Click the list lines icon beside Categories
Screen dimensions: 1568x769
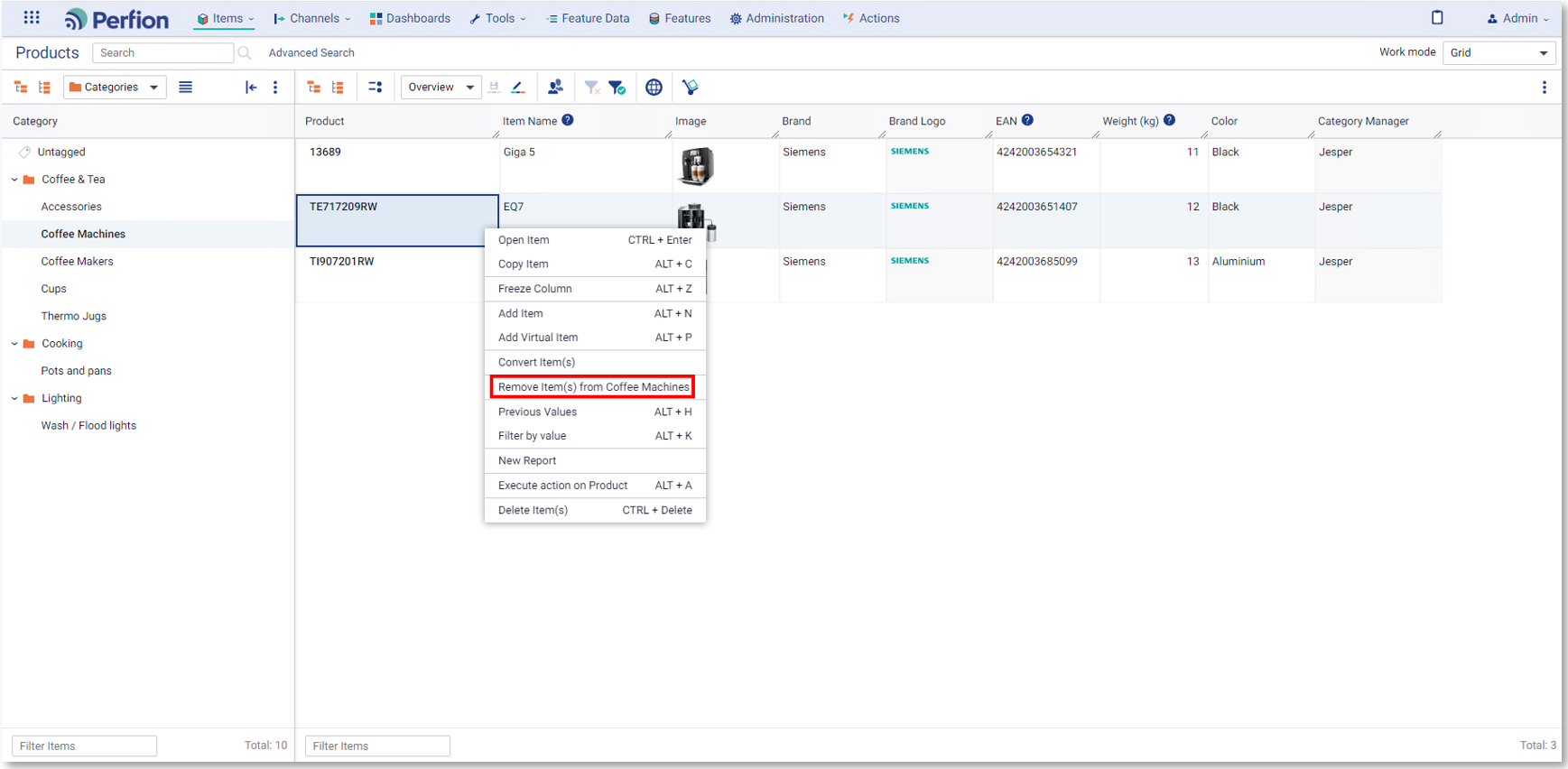pyautogui.click(x=185, y=88)
